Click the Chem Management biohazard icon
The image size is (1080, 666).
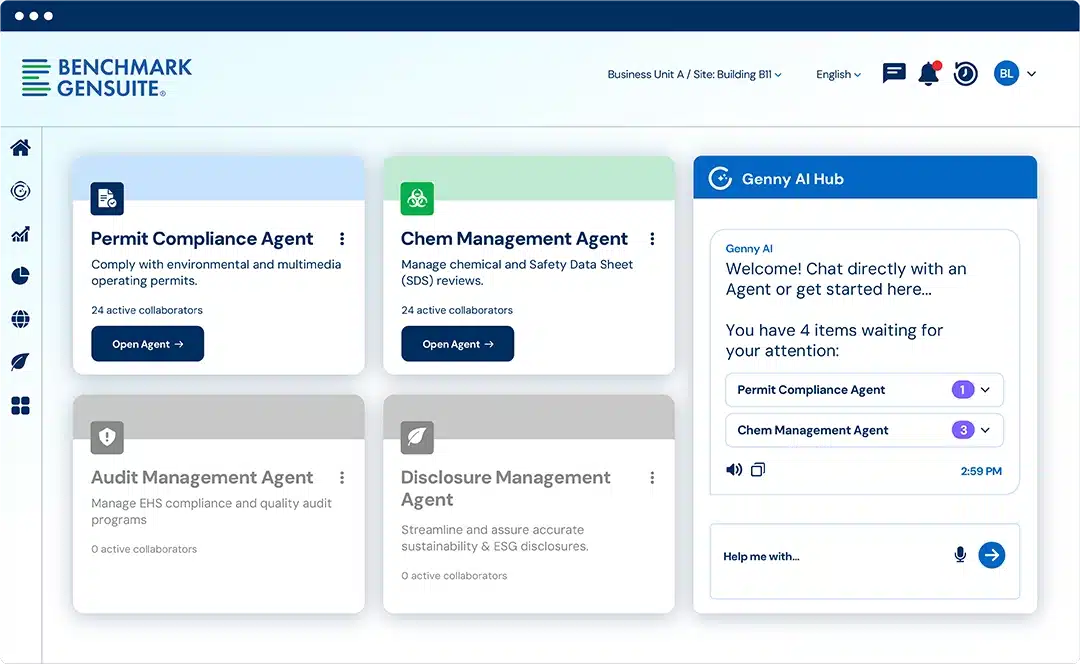tap(417, 199)
